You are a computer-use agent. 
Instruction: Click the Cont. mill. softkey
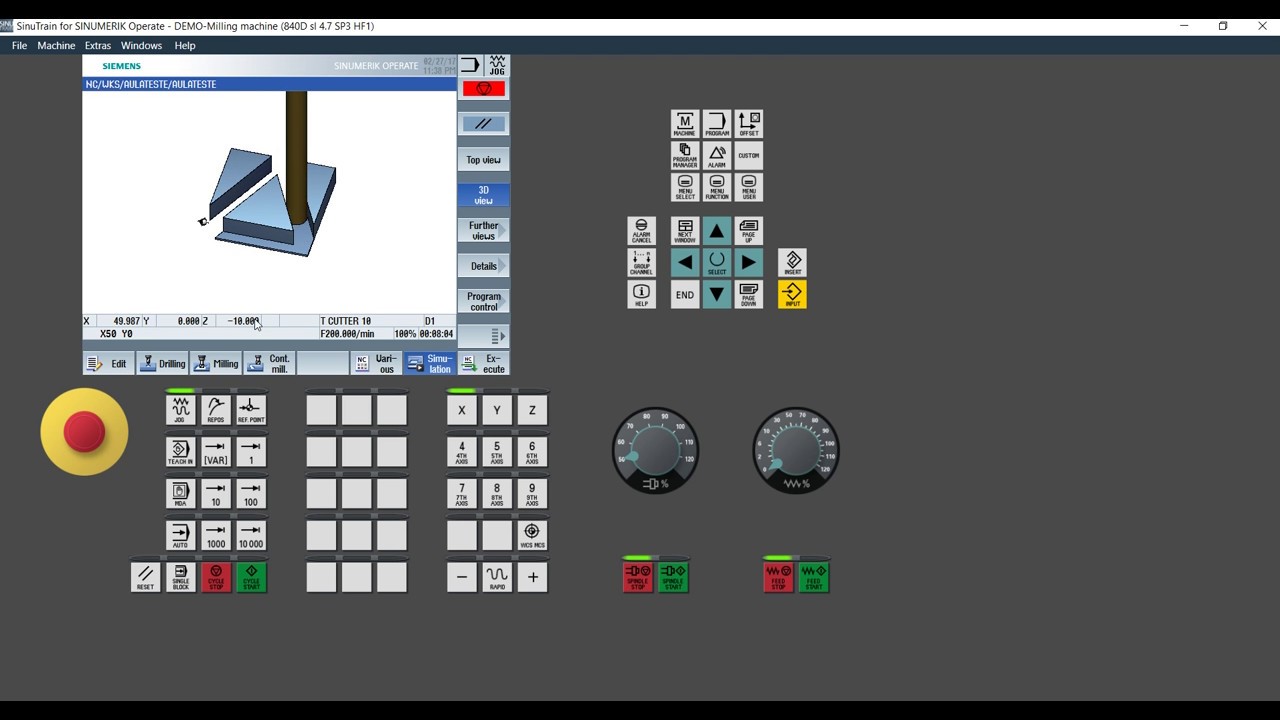pos(269,364)
